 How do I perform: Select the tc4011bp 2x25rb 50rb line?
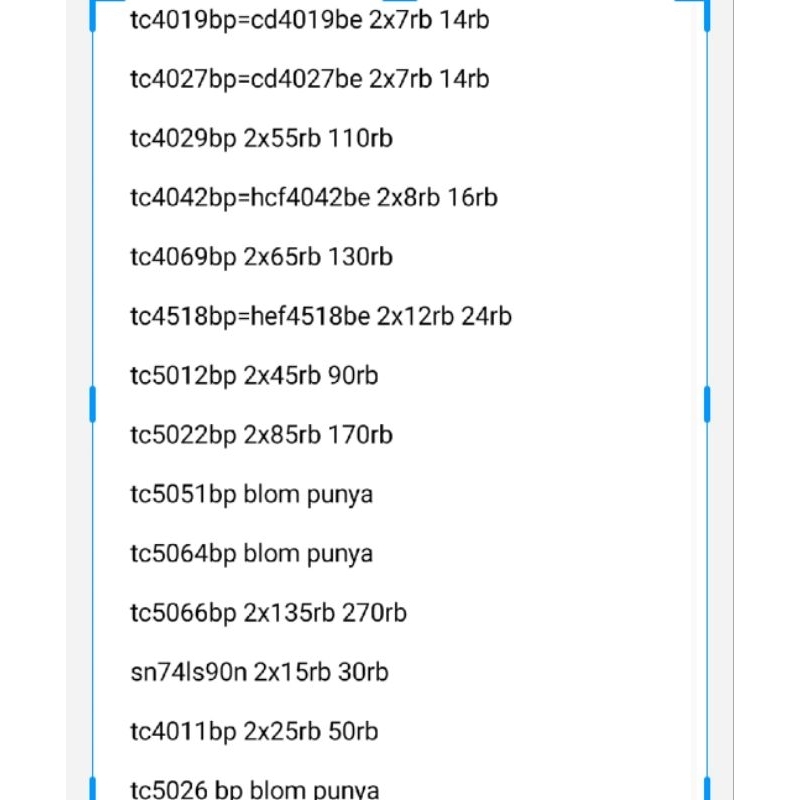[254, 732]
